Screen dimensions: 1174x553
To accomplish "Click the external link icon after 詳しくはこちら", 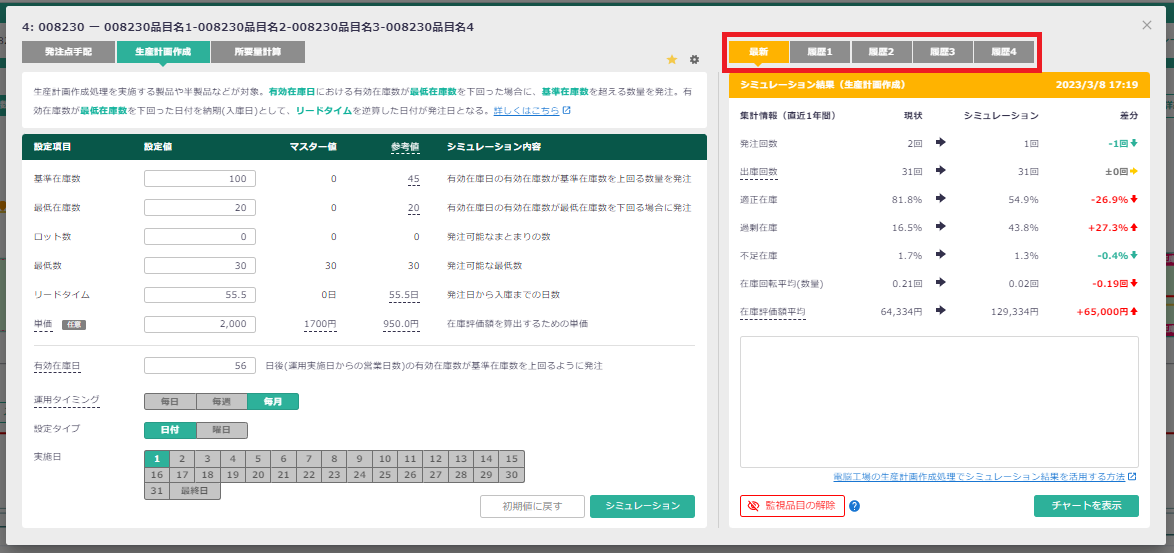I will 567,111.
